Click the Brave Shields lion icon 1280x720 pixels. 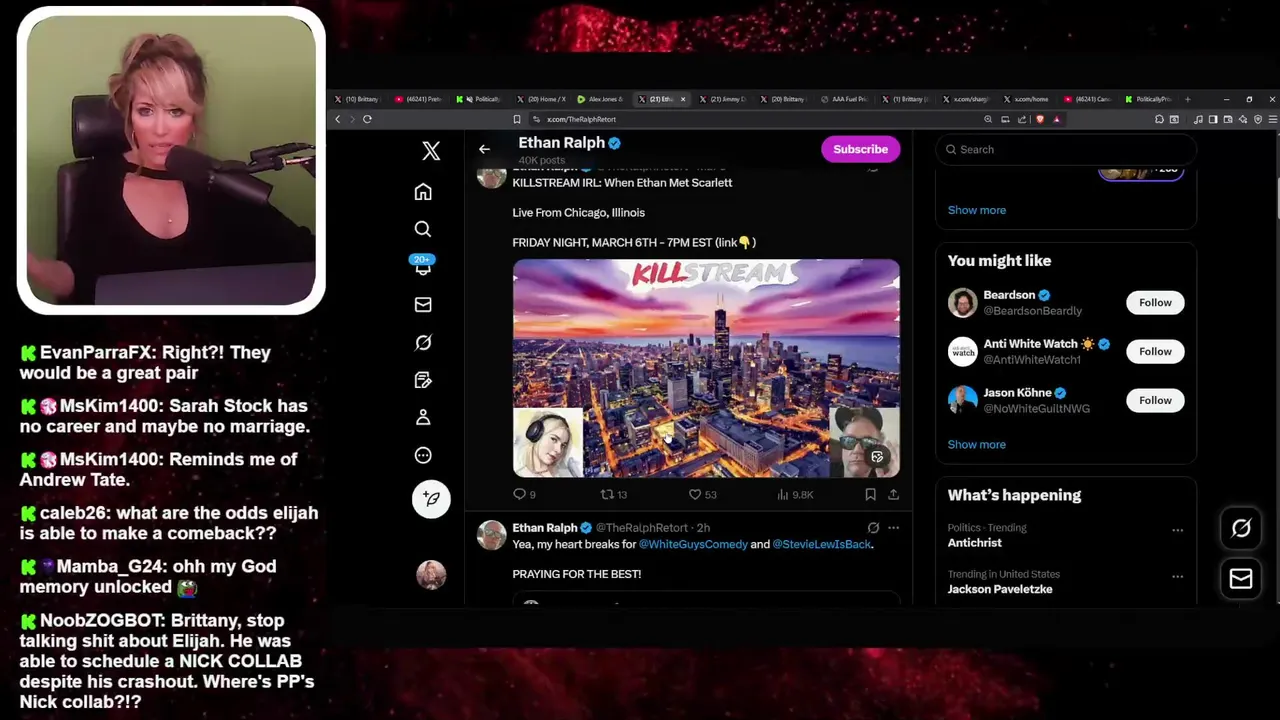click(x=1040, y=119)
